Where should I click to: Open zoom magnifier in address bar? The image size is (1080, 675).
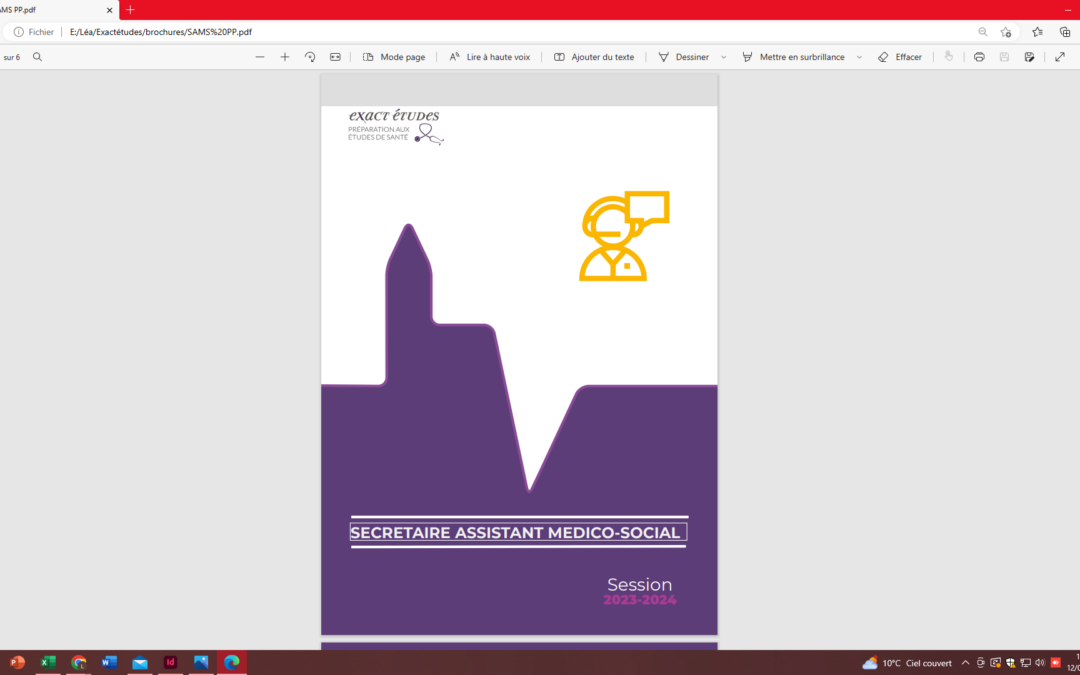[983, 32]
